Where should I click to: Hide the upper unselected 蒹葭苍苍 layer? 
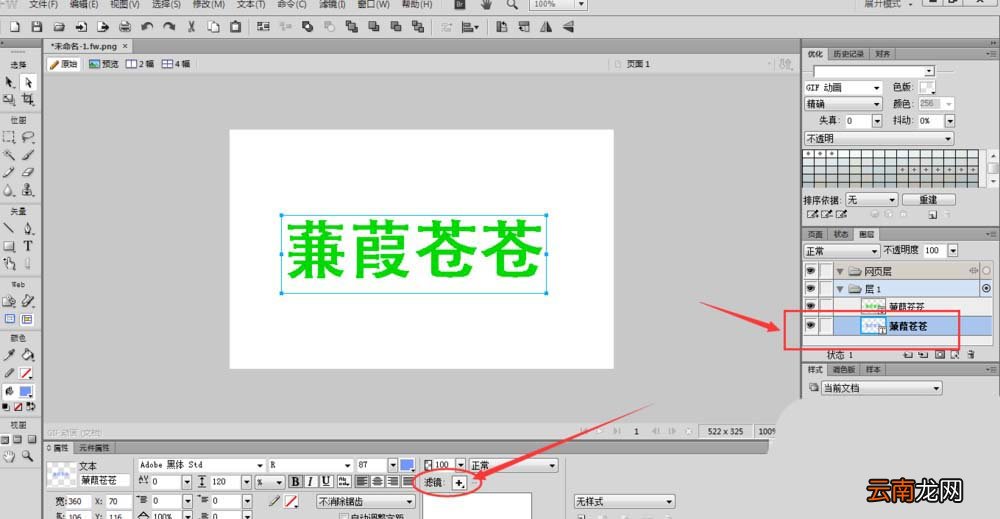click(811, 307)
